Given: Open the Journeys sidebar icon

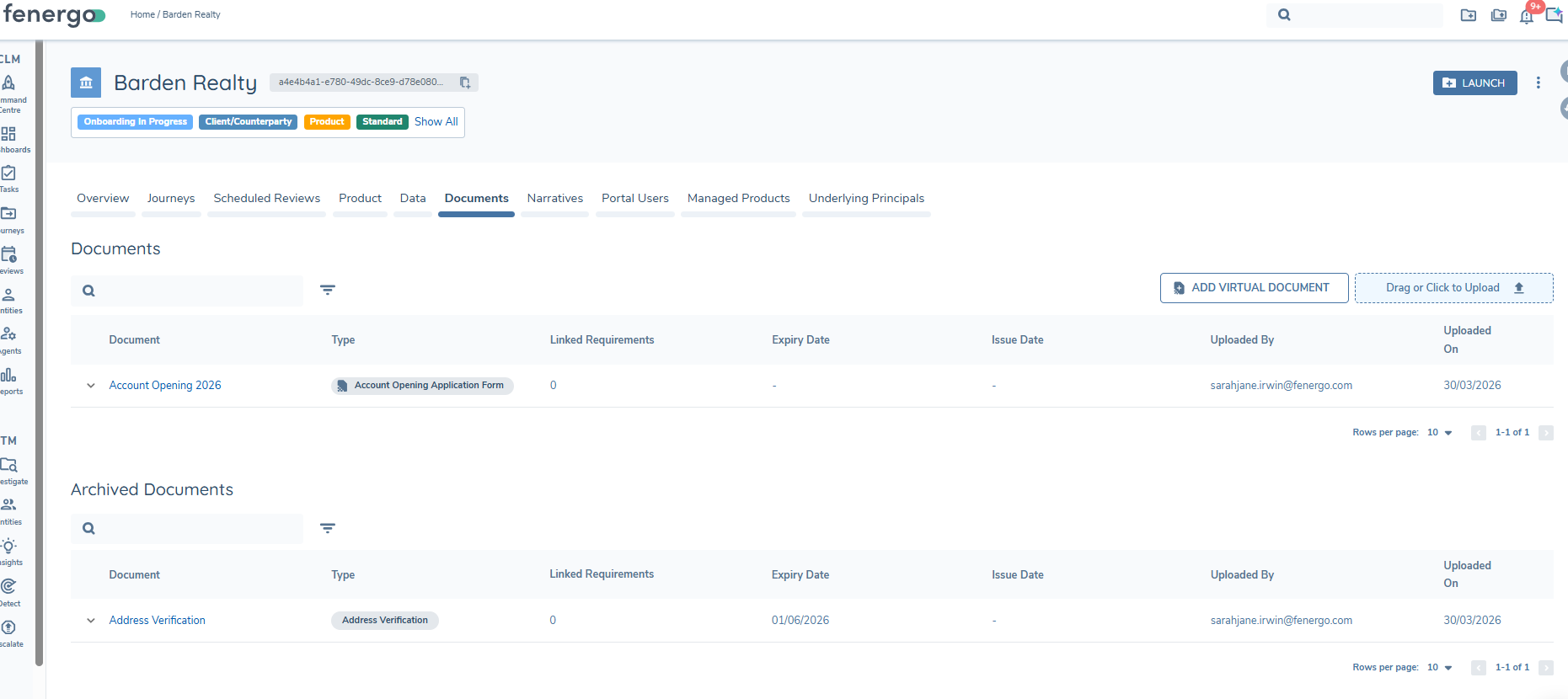Looking at the screenshot, I should click(x=8, y=213).
